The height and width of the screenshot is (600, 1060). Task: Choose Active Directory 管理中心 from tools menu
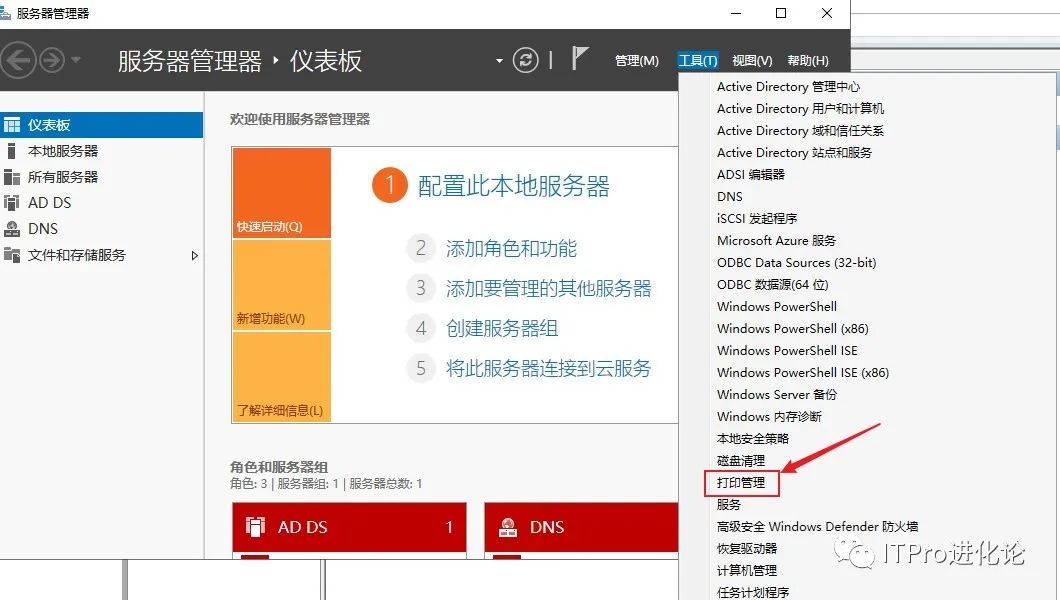point(788,86)
